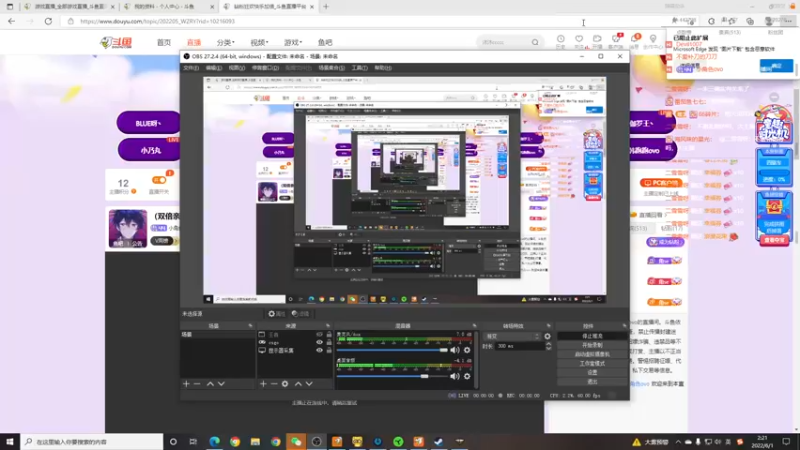Toggle the lock on the second source row

(x=329, y=342)
